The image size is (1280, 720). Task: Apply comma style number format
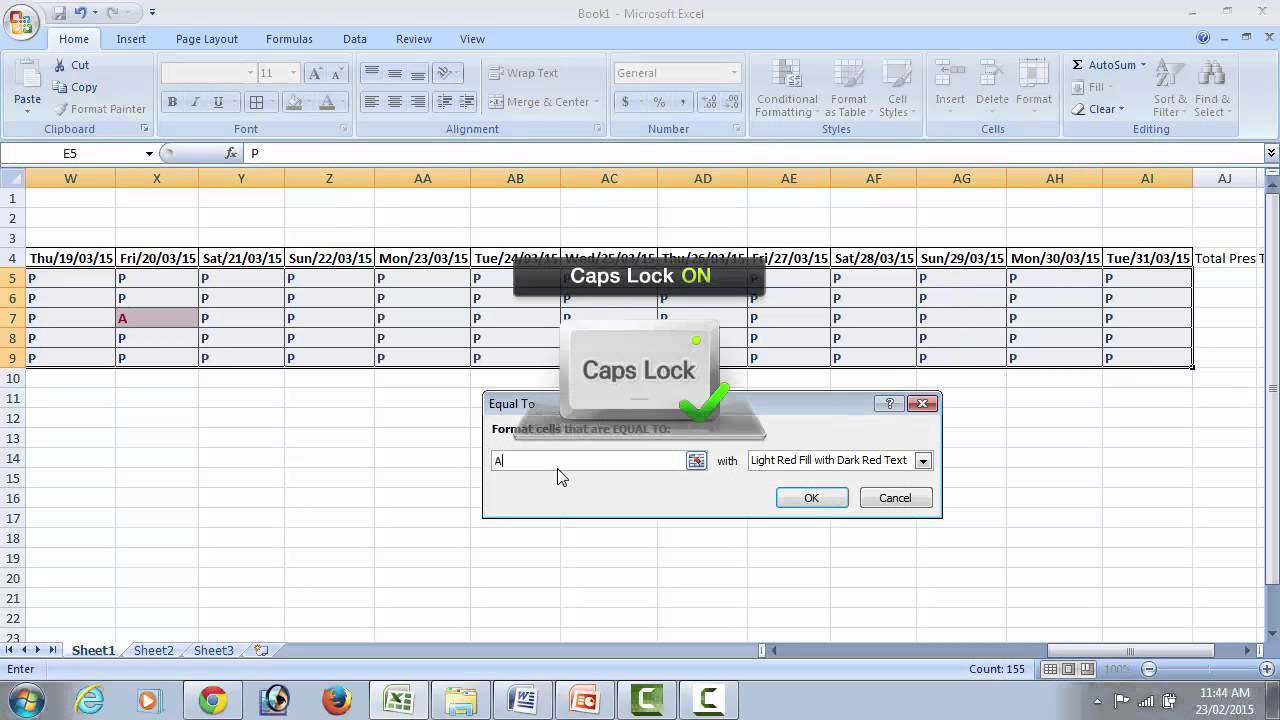tap(683, 102)
